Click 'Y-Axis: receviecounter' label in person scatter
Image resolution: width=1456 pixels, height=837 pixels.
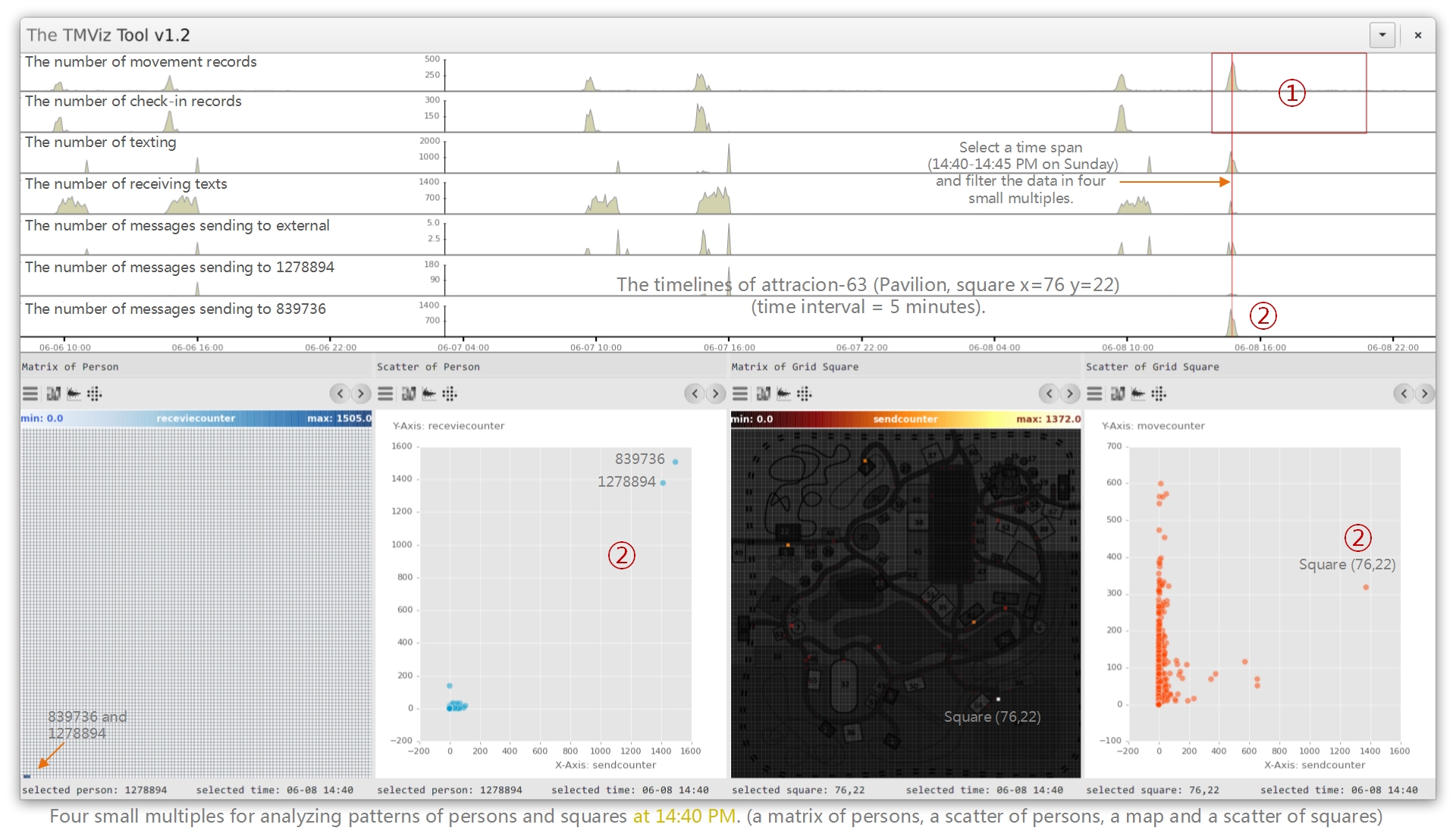[448, 426]
